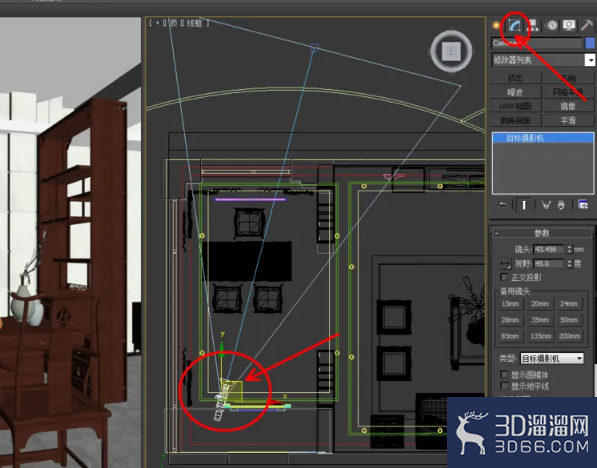This screenshot has height=468, width=597.
Task: Click the 镜头 43.456 input field
Action: pos(549,249)
